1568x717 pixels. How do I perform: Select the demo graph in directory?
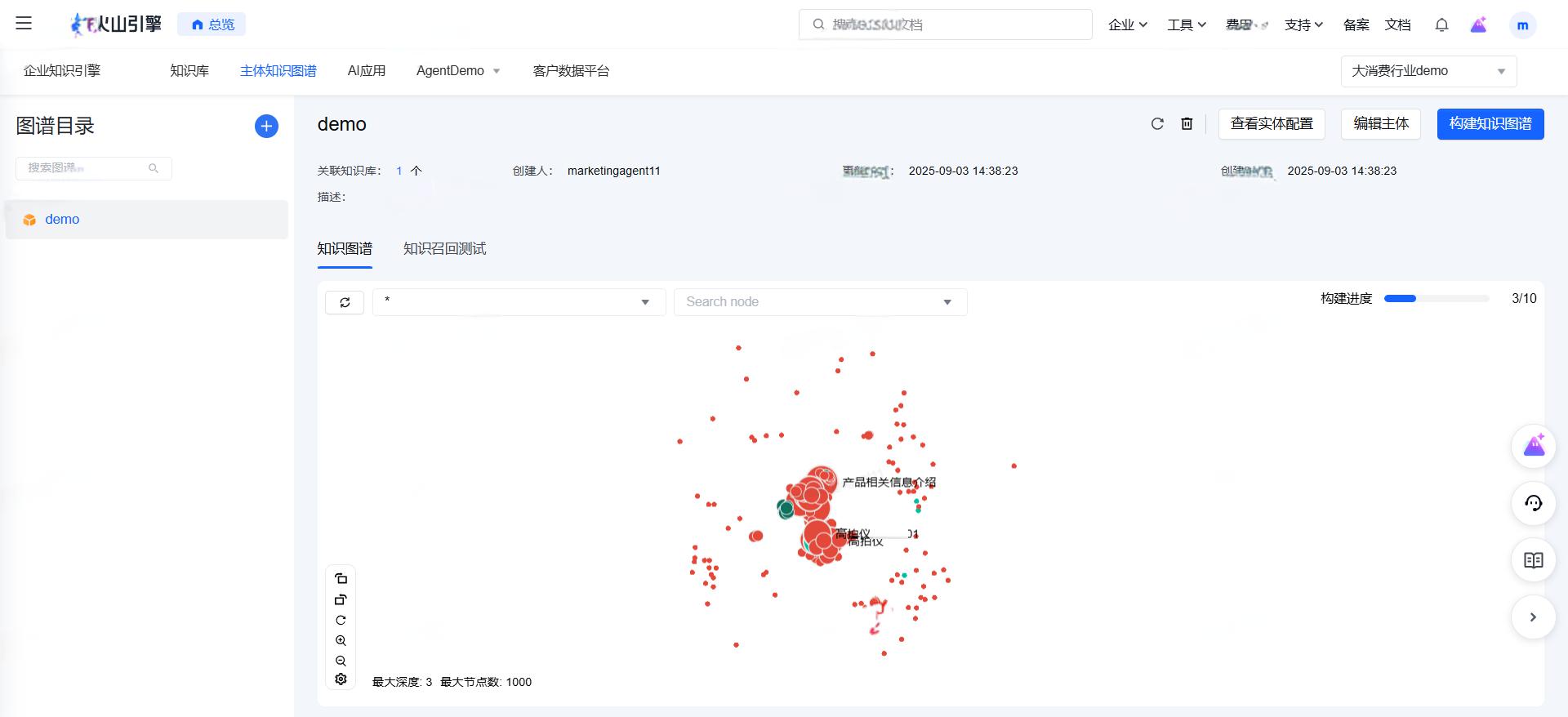(147, 220)
